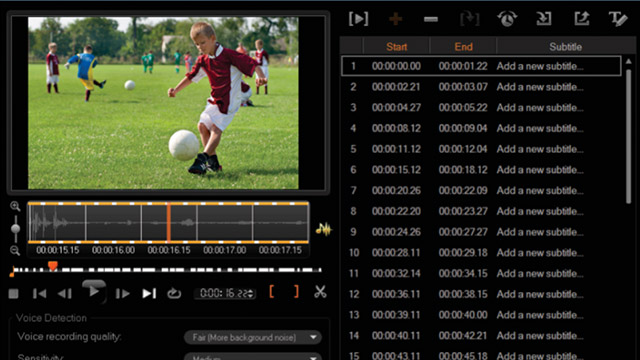
Task: Click End time 00:00:09.04
Action: click(x=463, y=129)
